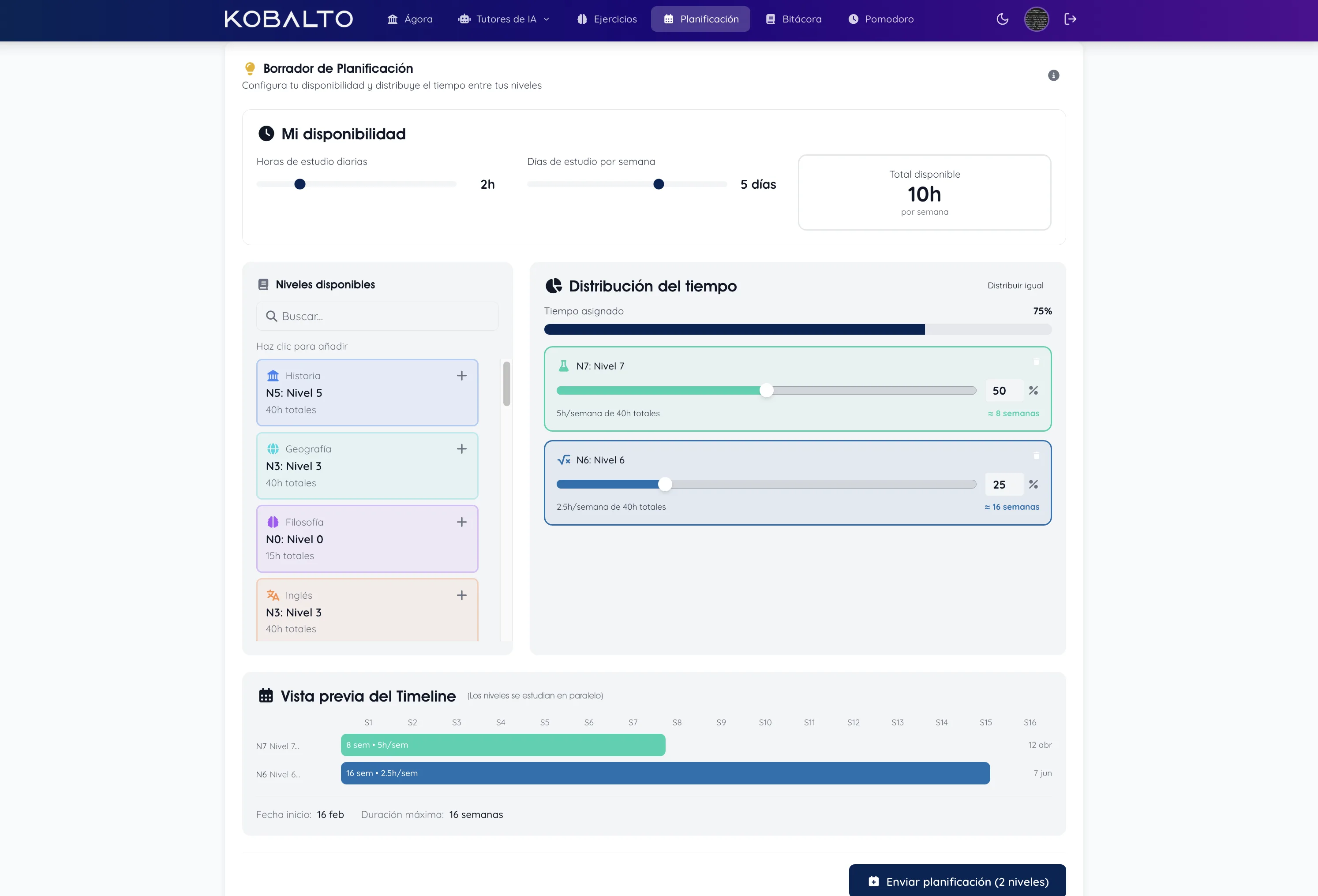Delete N7 Nivel 7 with trash icon
The height and width of the screenshot is (896, 1318).
click(1036, 362)
